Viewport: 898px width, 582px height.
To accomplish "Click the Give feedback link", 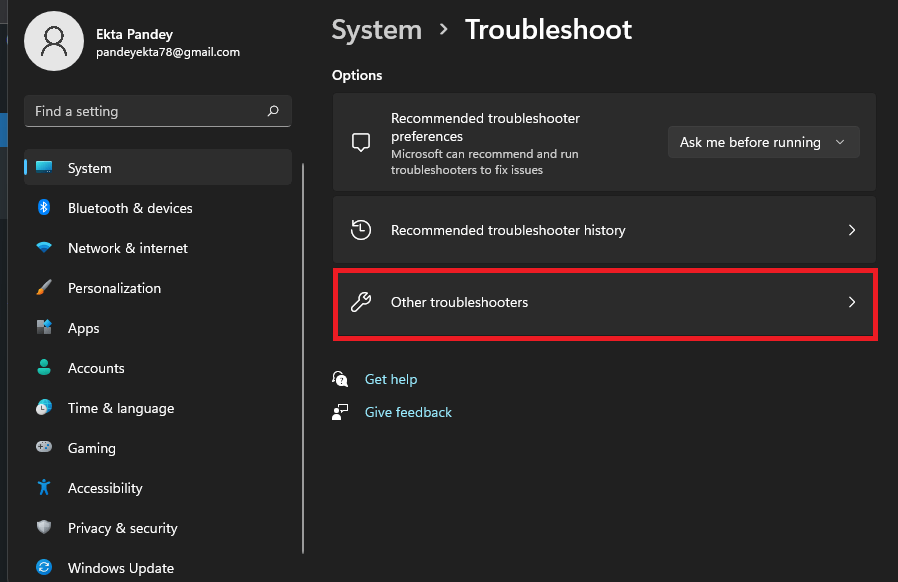I will (x=408, y=412).
